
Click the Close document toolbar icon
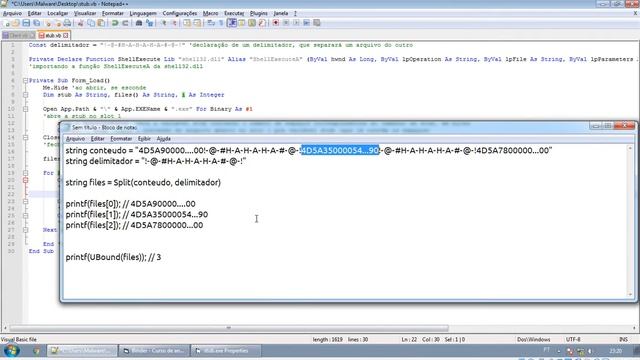pos(48,23)
